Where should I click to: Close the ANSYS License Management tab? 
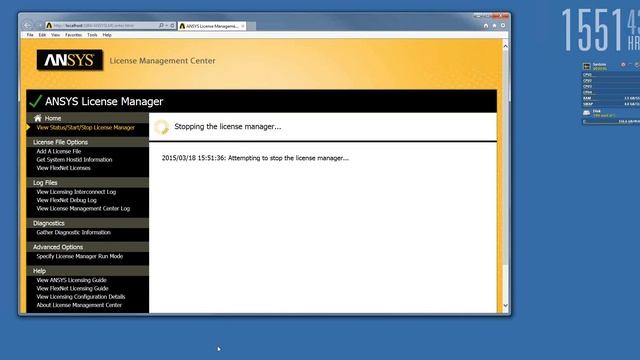pyautogui.click(x=243, y=26)
